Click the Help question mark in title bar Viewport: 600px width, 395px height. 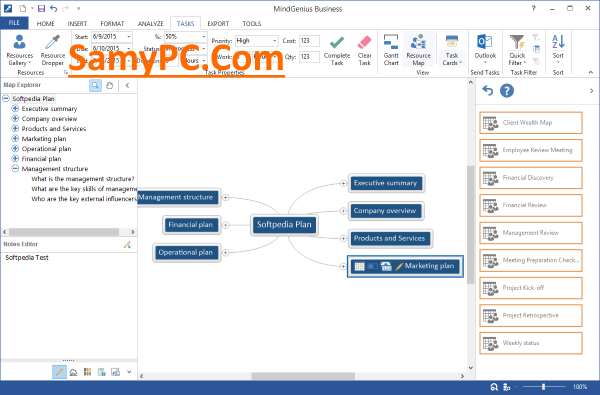coord(533,8)
